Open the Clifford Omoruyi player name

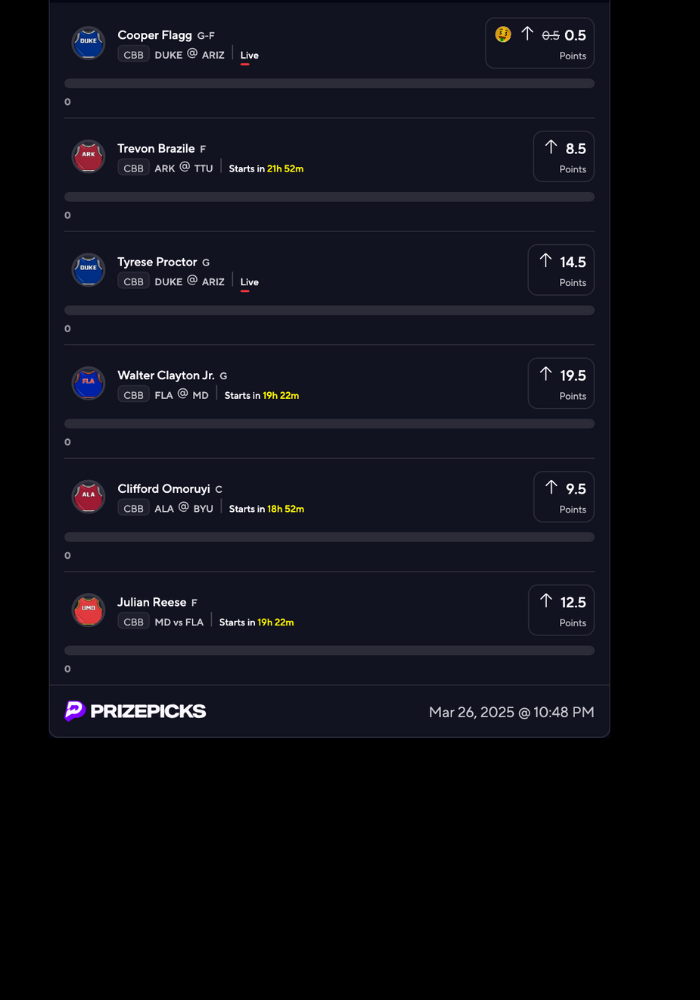click(164, 489)
